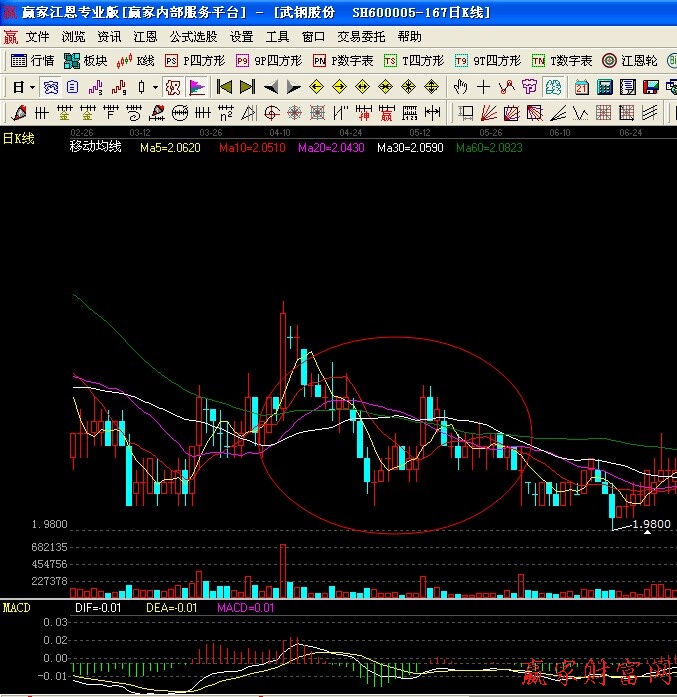Click the save floppy disk icon
The image size is (677, 697).
[651, 87]
